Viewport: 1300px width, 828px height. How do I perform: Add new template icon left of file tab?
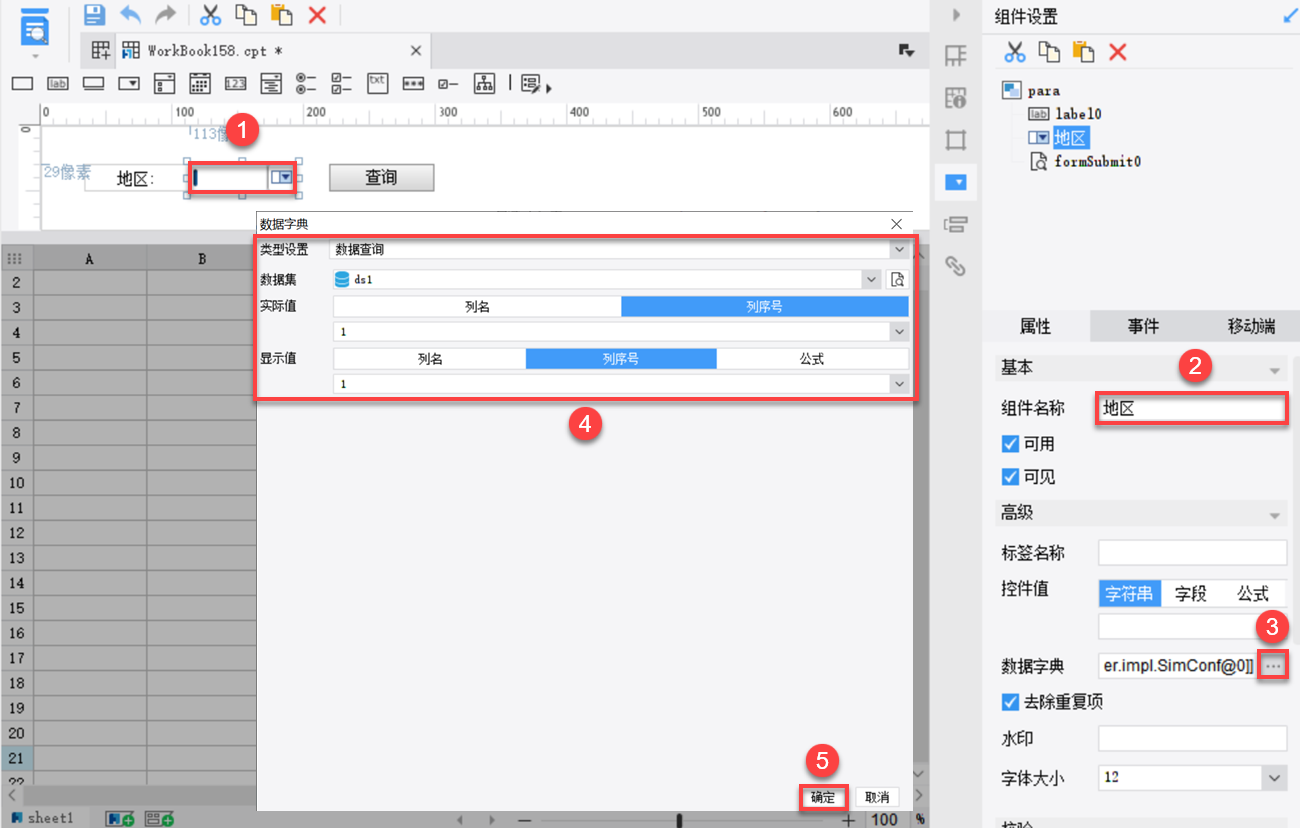click(x=101, y=50)
